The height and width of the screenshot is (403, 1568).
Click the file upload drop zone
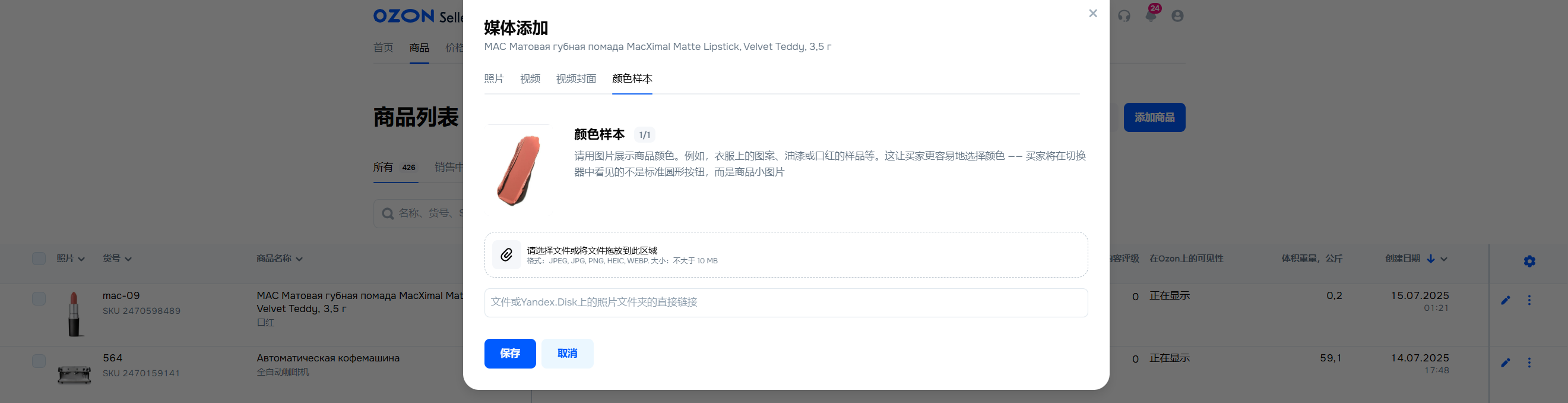coord(786,255)
